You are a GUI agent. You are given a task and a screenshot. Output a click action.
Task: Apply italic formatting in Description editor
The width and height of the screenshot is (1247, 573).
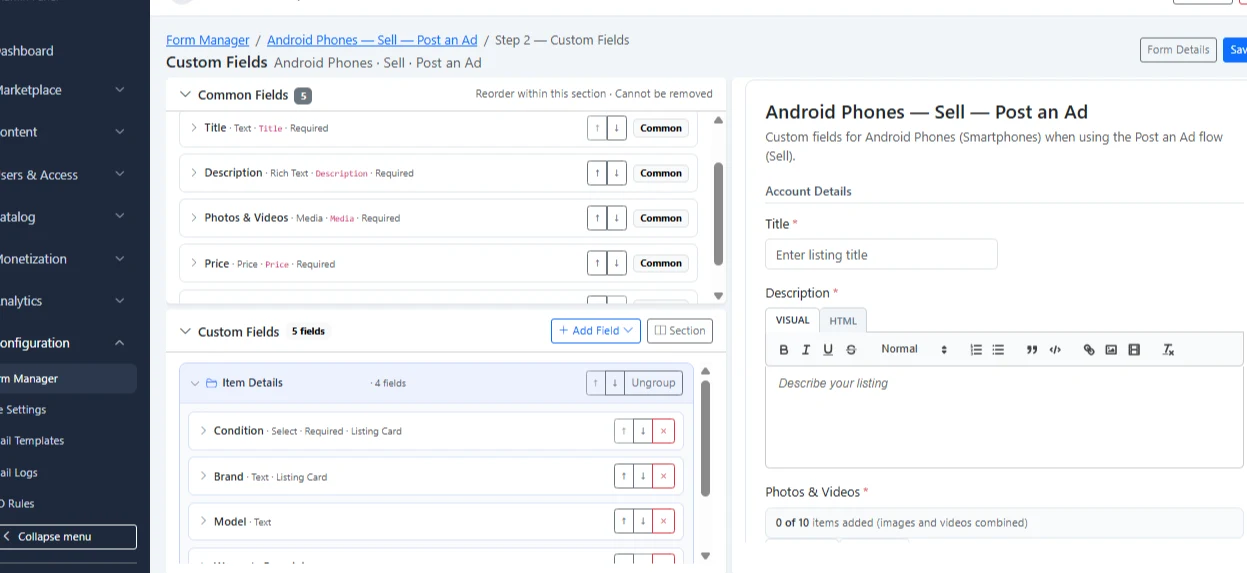806,350
